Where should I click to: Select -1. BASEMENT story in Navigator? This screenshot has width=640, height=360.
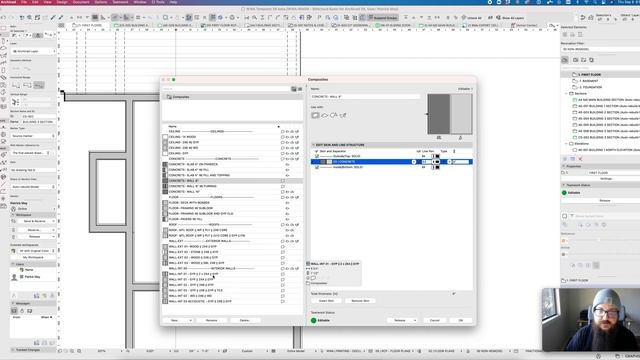tap(588, 81)
